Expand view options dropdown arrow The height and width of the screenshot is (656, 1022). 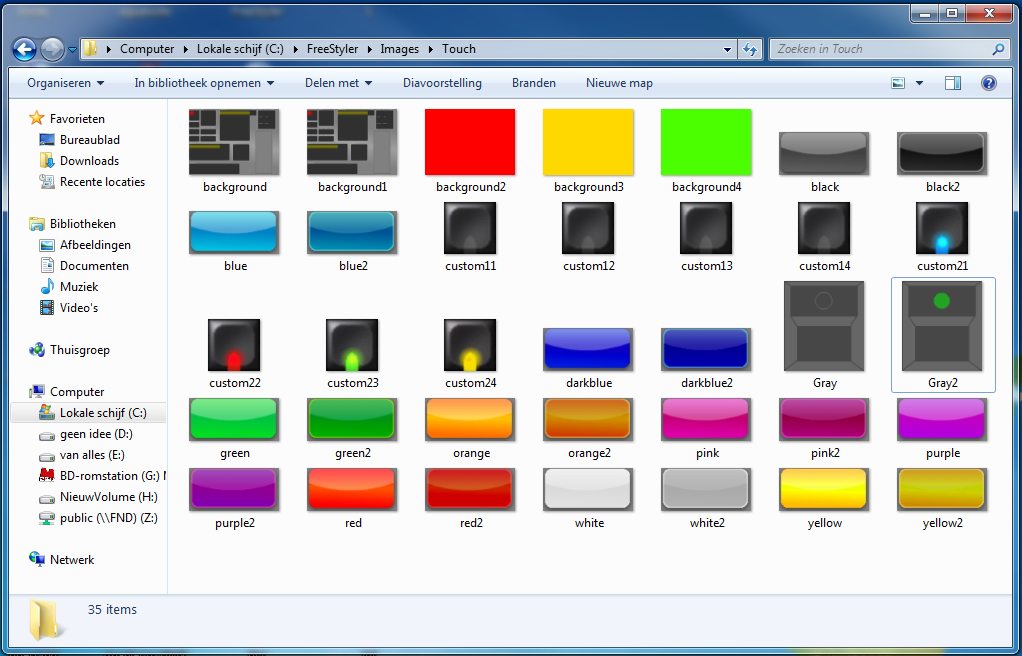(919, 83)
